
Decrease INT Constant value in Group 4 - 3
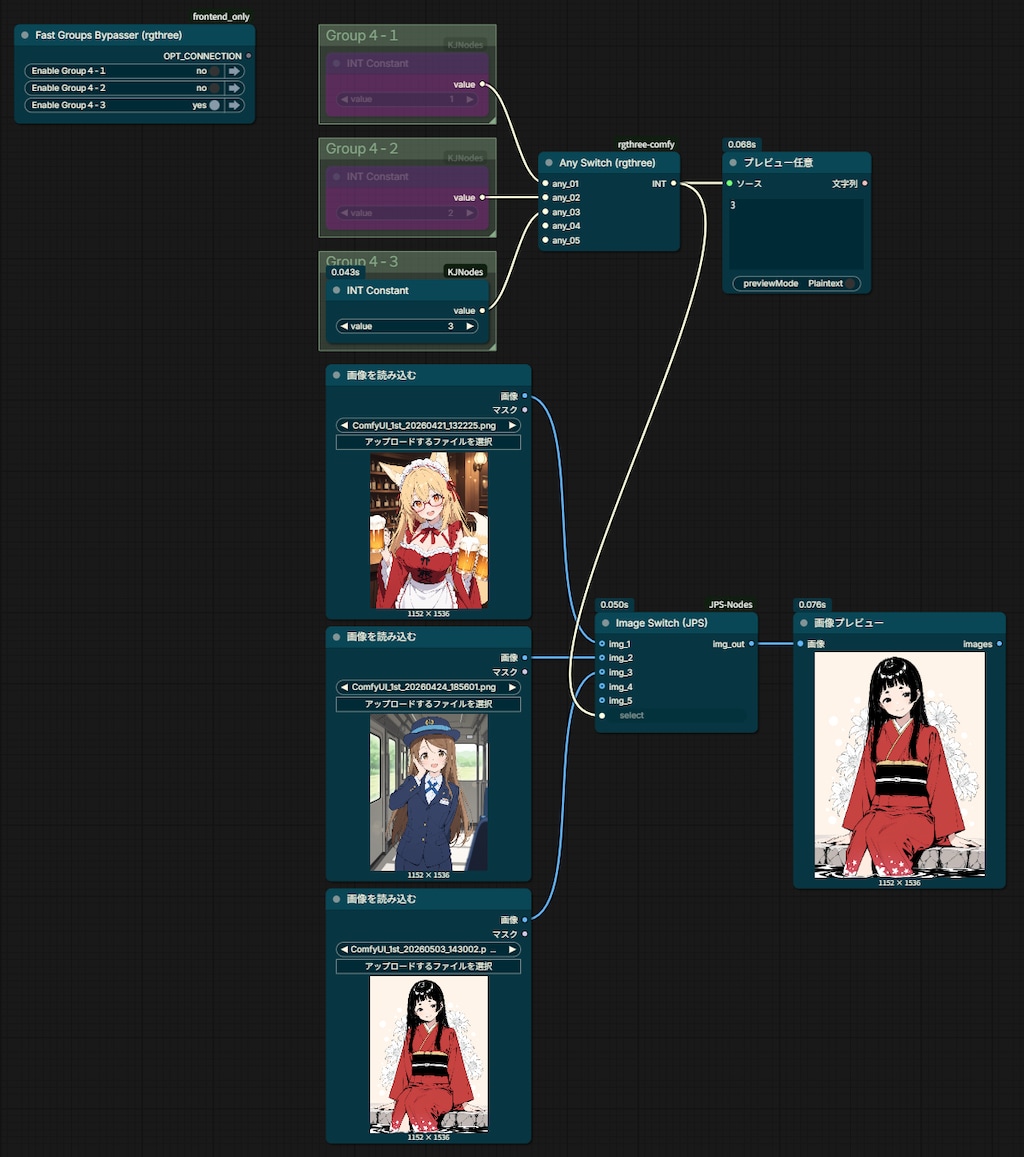tap(344, 326)
